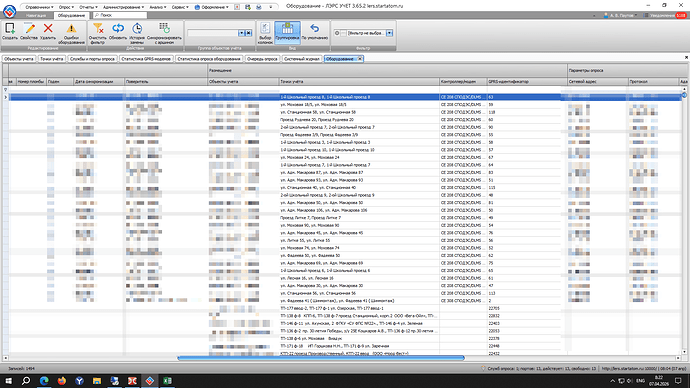Open the Отчеты menu
690x388 pixels.
point(88,7)
